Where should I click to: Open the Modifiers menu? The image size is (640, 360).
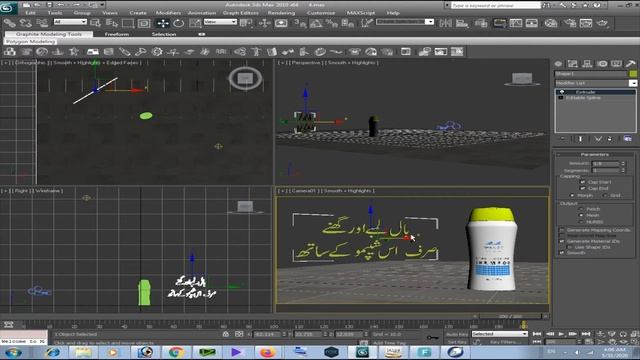168,13
